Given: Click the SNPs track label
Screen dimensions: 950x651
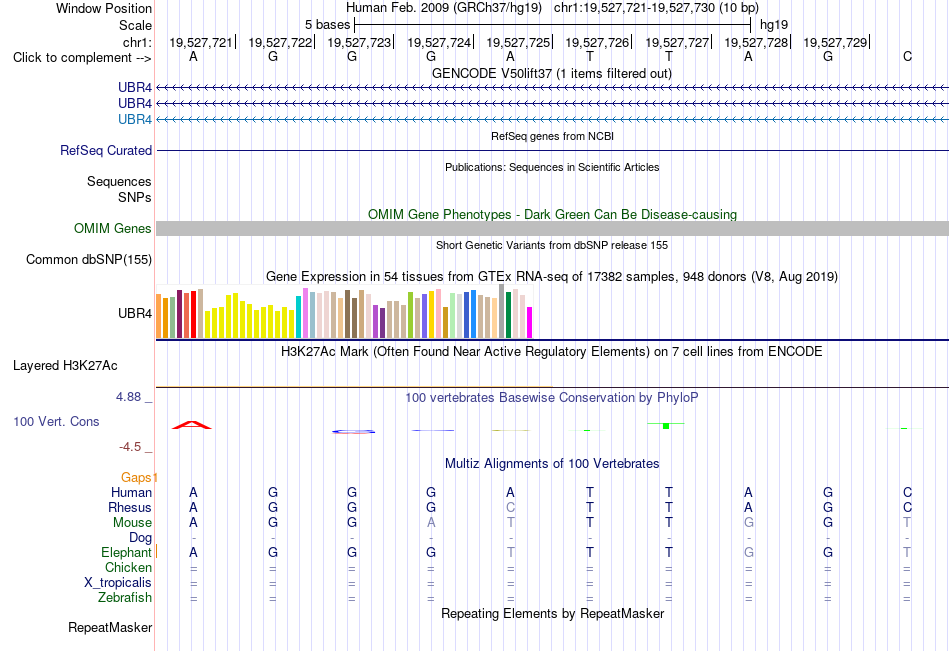Looking at the screenshot, I should pyautogui.click(x=135, y=198).
